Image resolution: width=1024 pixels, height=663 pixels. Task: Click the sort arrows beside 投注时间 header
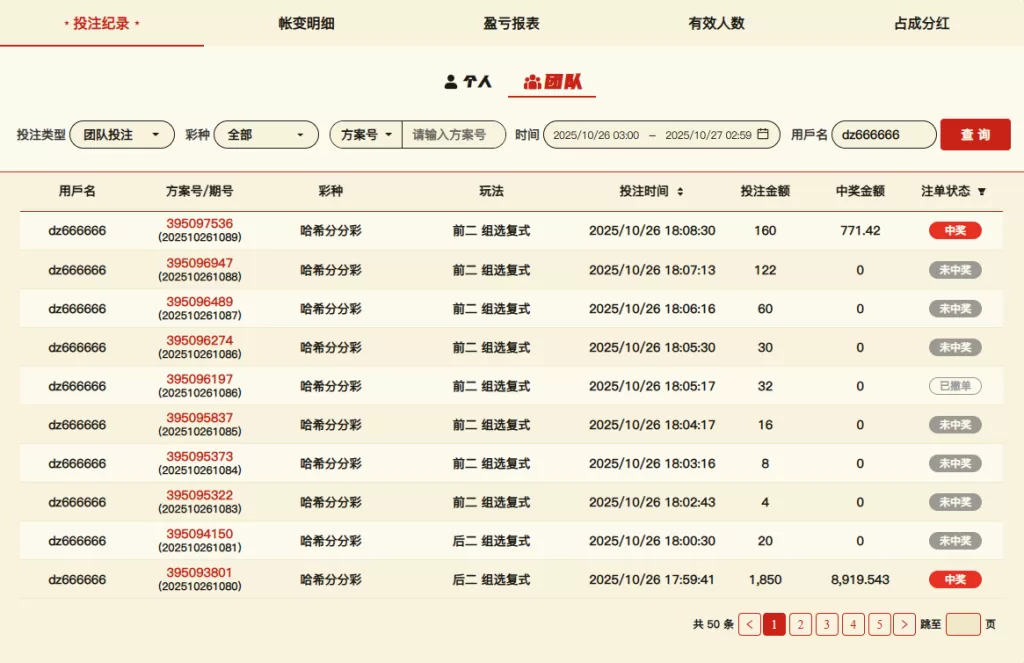pyautogui.click(x=680, y=191)
